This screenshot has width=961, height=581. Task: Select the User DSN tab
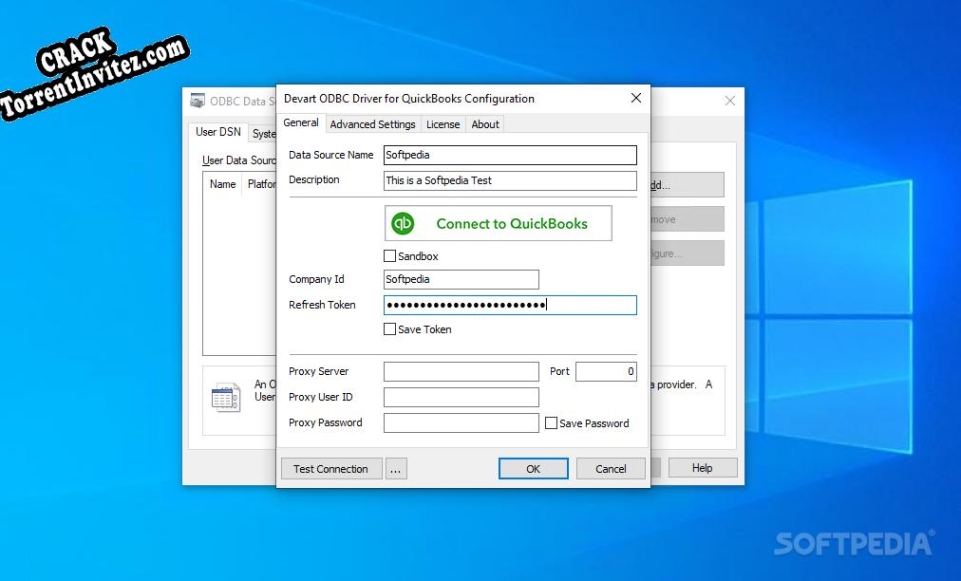217,131
